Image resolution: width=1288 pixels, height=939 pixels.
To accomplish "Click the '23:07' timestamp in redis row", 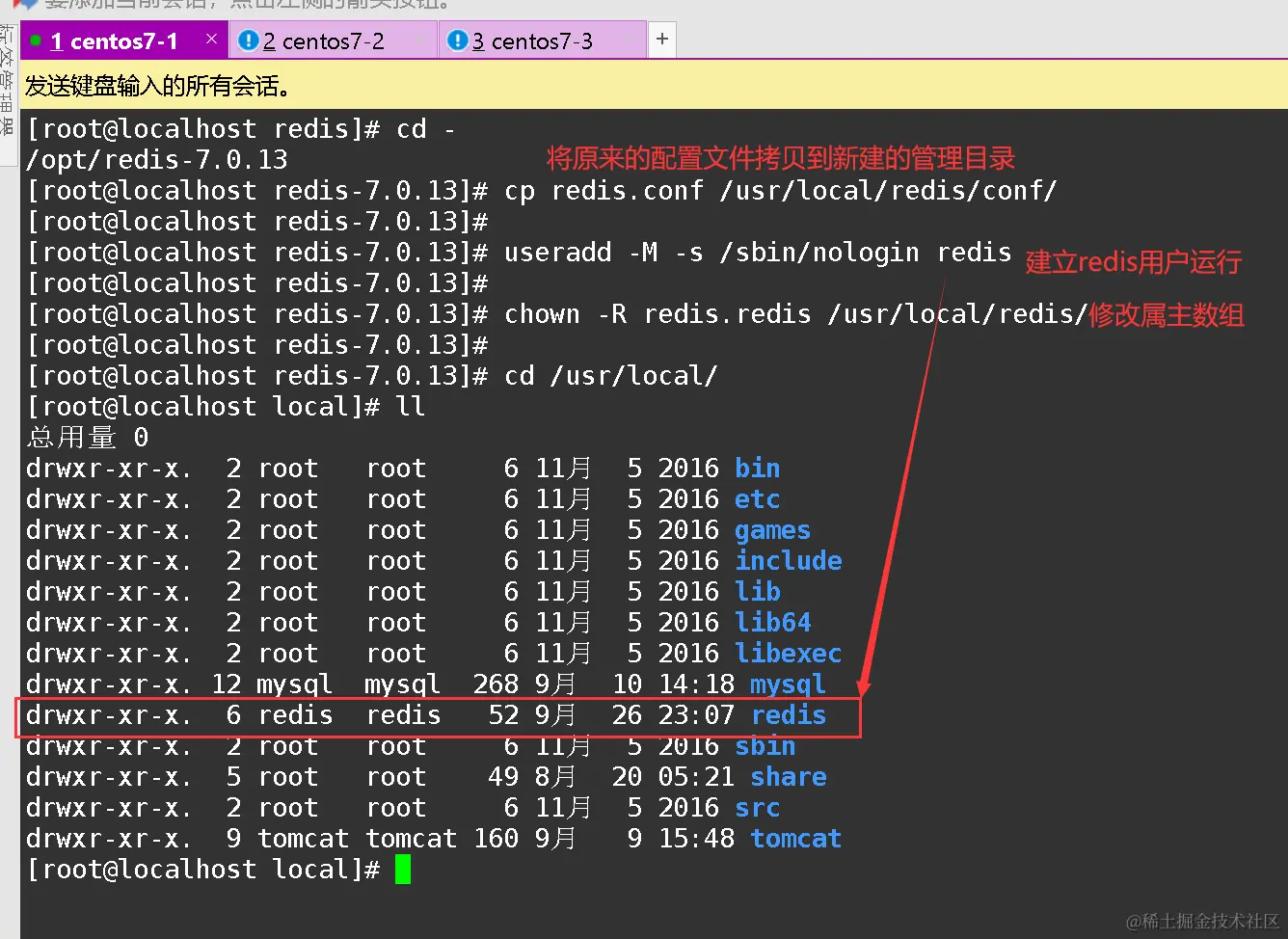I will point(696,715).
